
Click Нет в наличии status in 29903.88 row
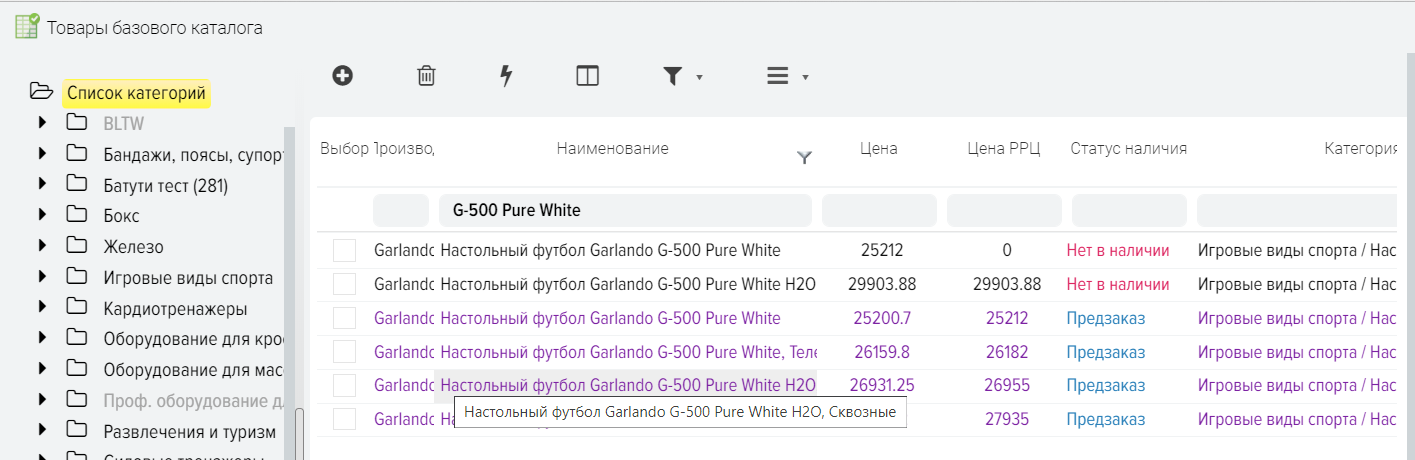tap(1118, 284)
